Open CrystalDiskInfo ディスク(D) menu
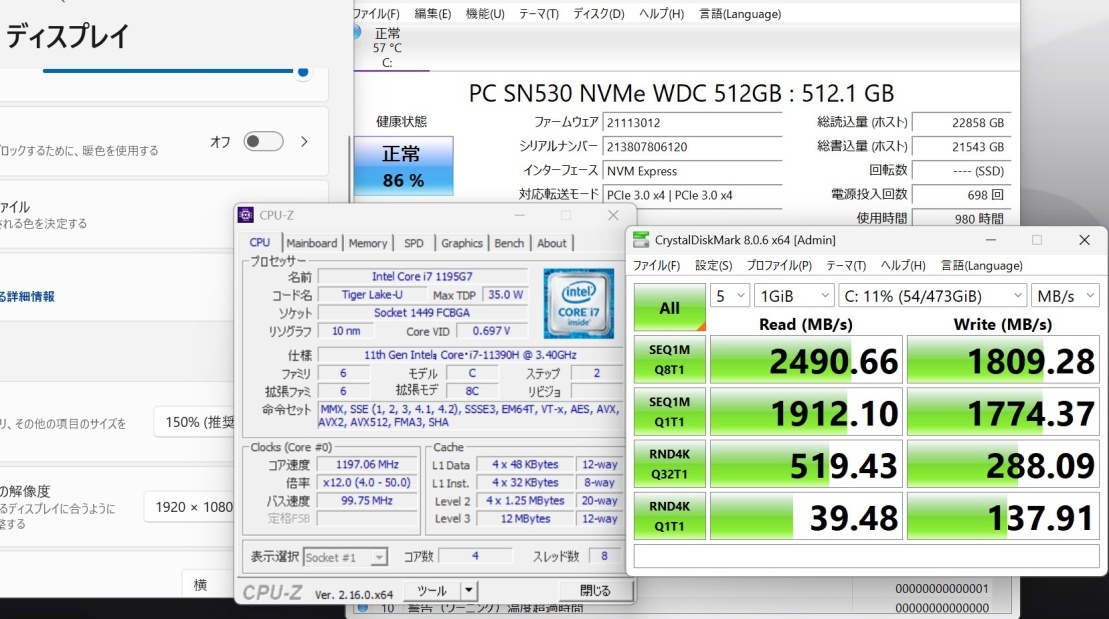Screen dimensions: 1109x619 pyautogui.click(x=598, y=13)
